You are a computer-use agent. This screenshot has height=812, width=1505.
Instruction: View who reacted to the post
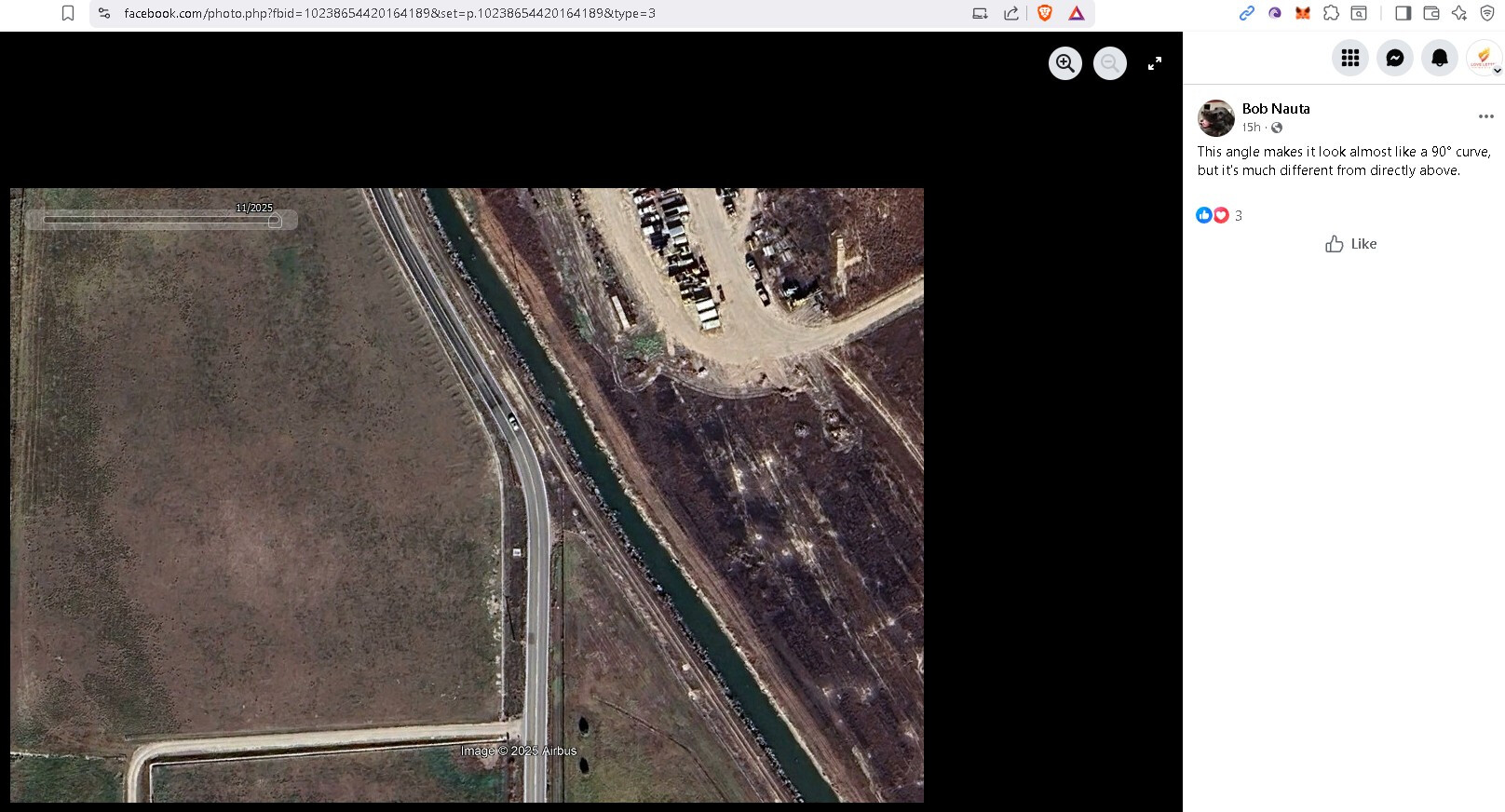click(1218, 215)
